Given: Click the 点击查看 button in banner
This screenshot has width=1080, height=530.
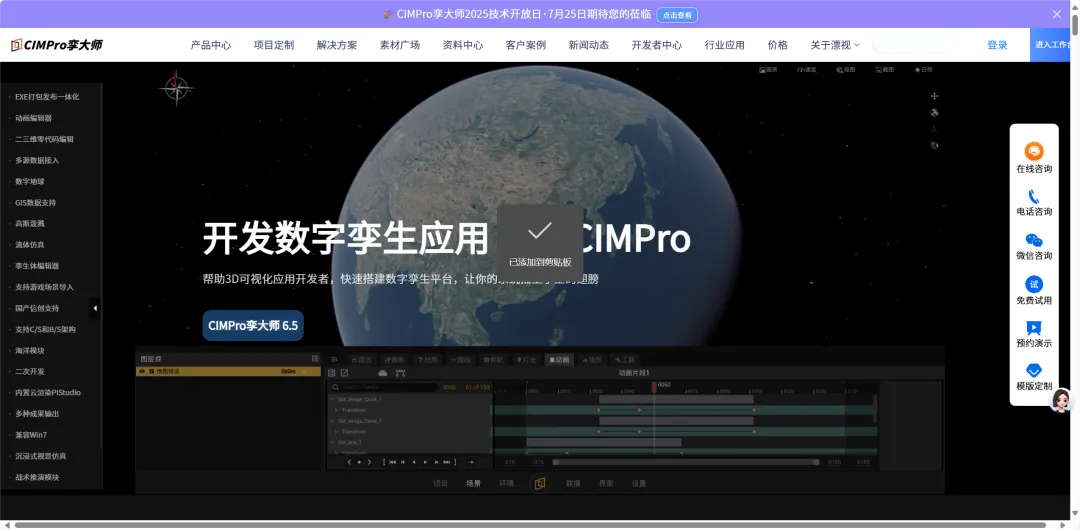Looking at the screenshot, I should 677,15.
